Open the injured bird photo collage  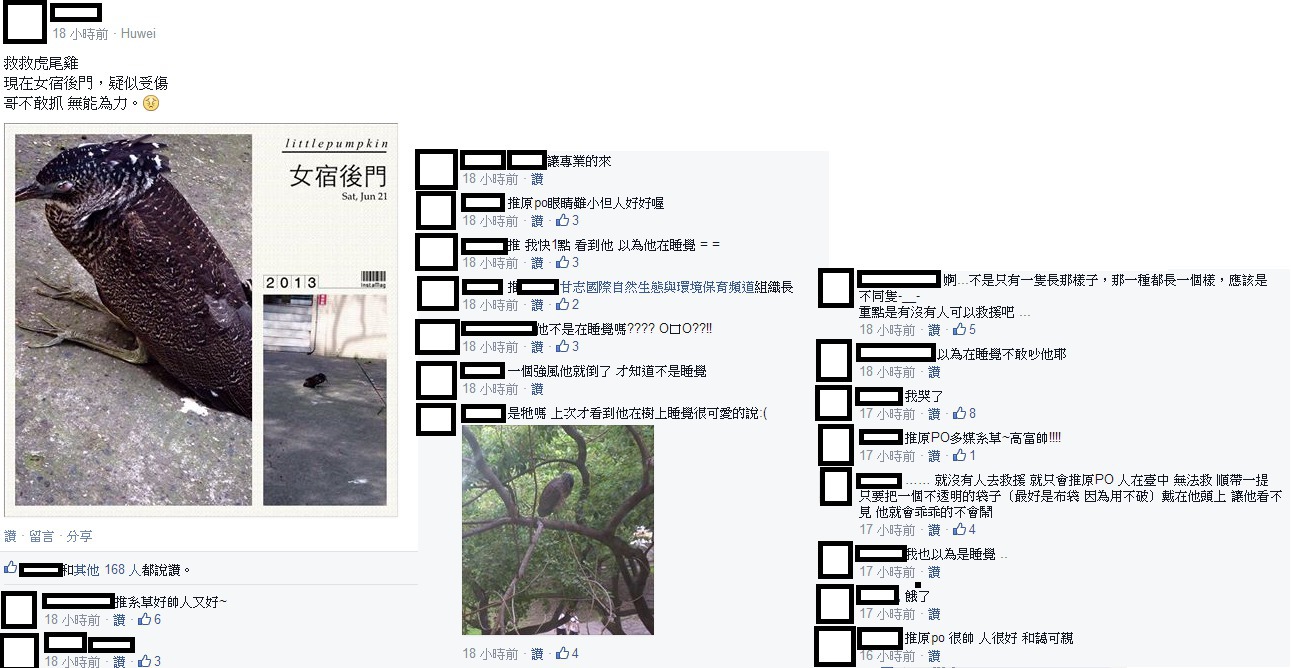201,320
